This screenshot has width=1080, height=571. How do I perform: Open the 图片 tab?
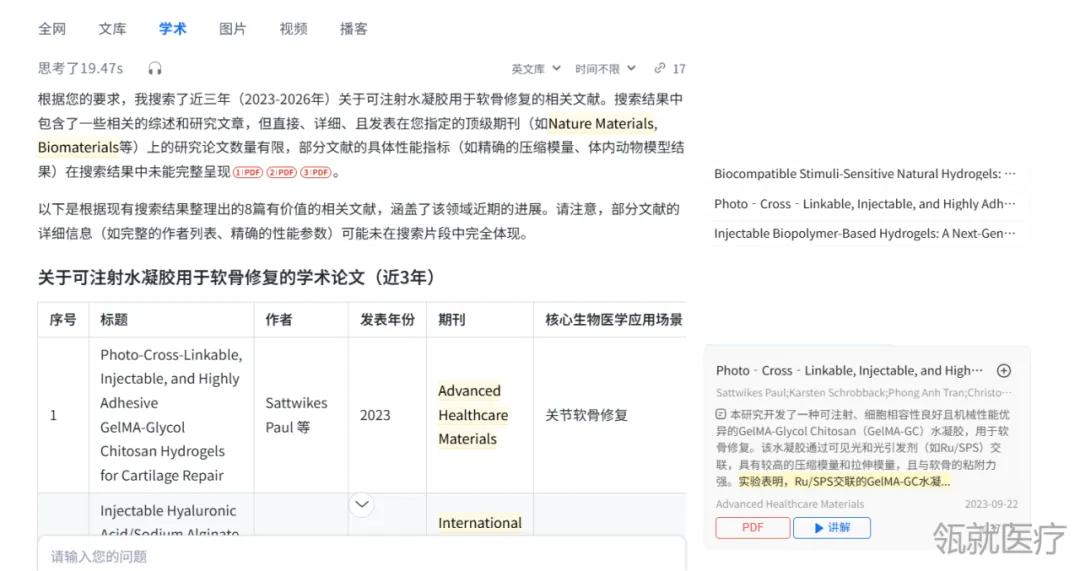pos(233,29)
